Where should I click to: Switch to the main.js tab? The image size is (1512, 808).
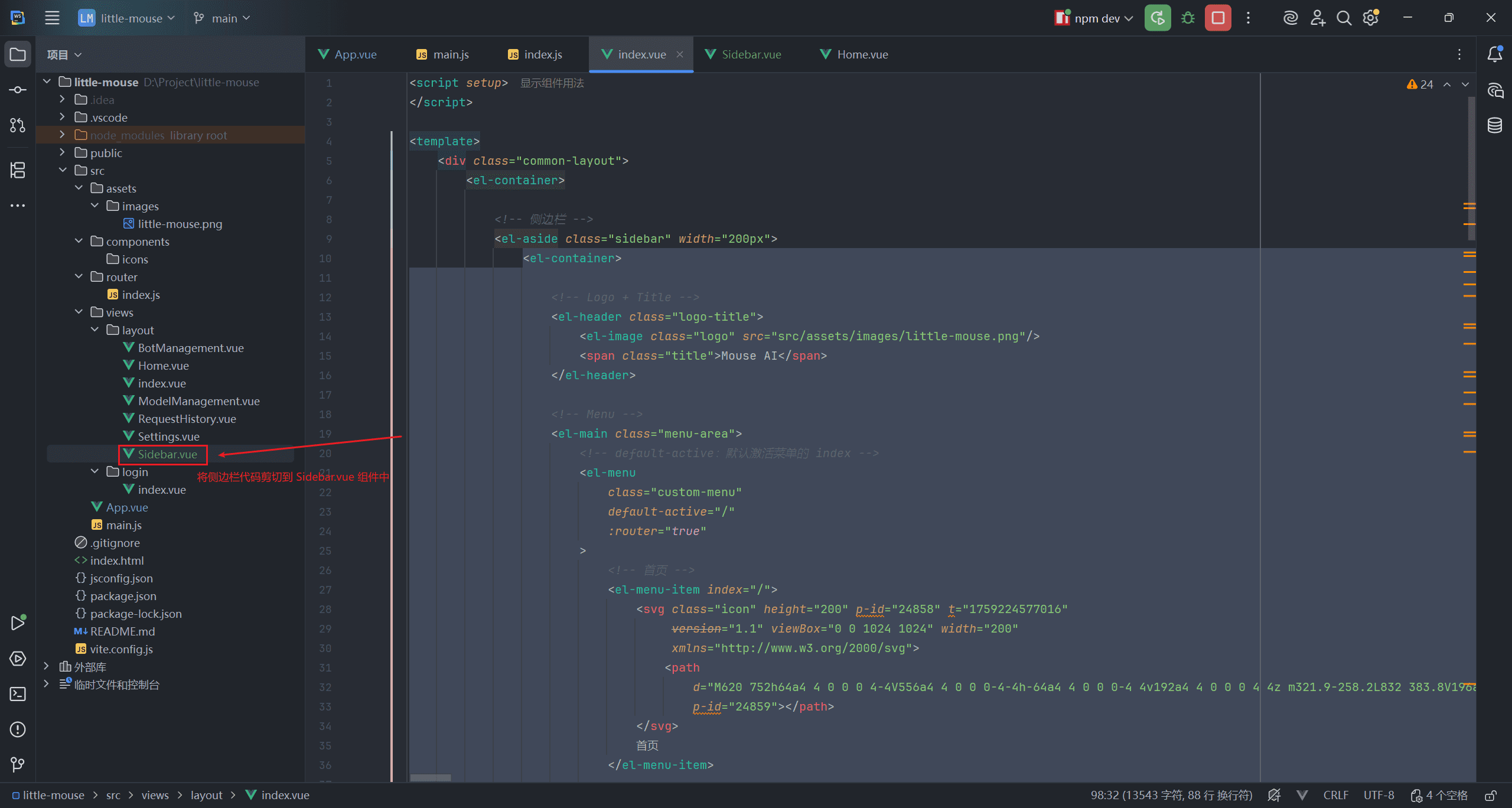[x=442, y=54]
